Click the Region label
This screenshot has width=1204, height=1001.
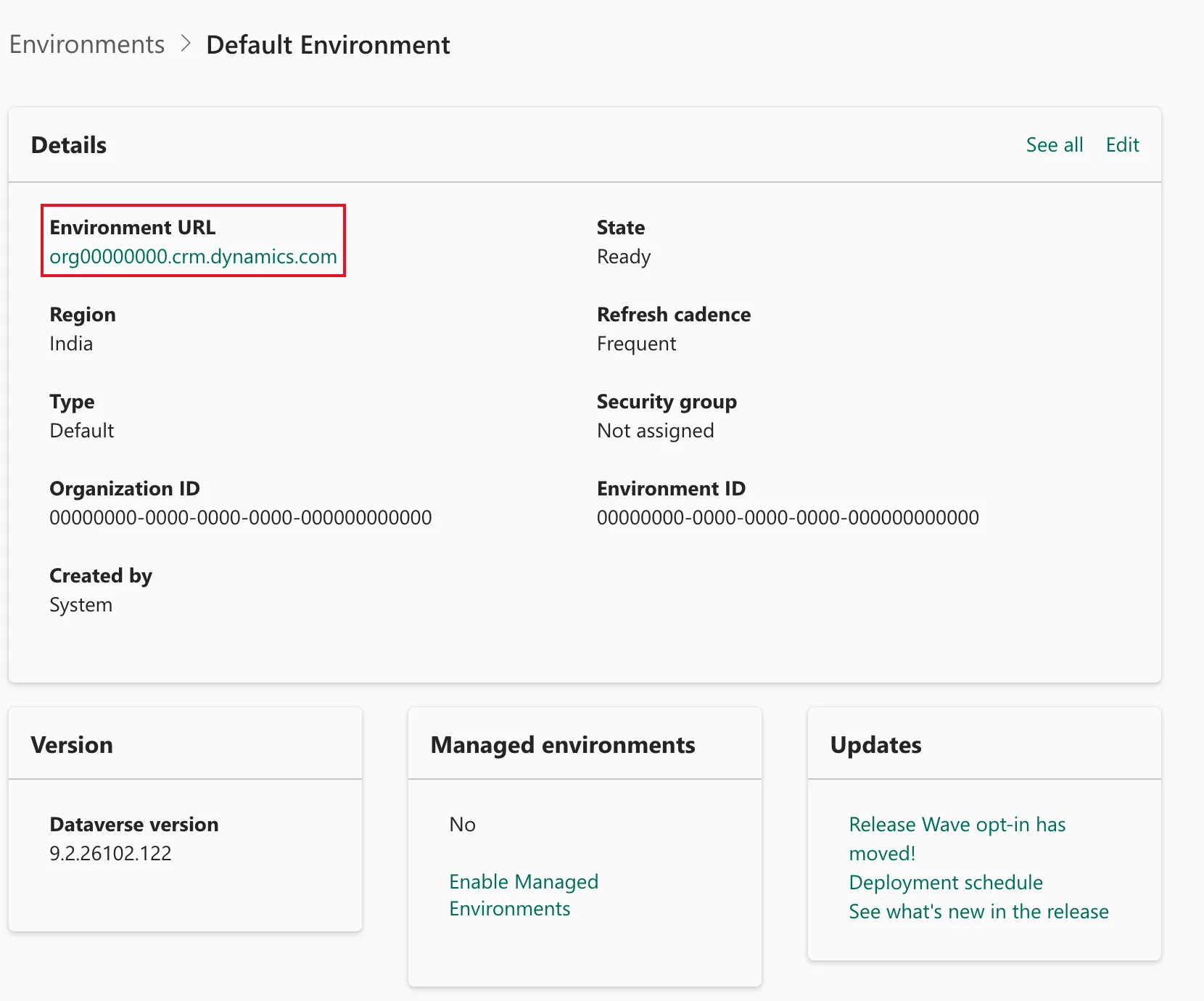pyautogui.click(x=83, y=315)
